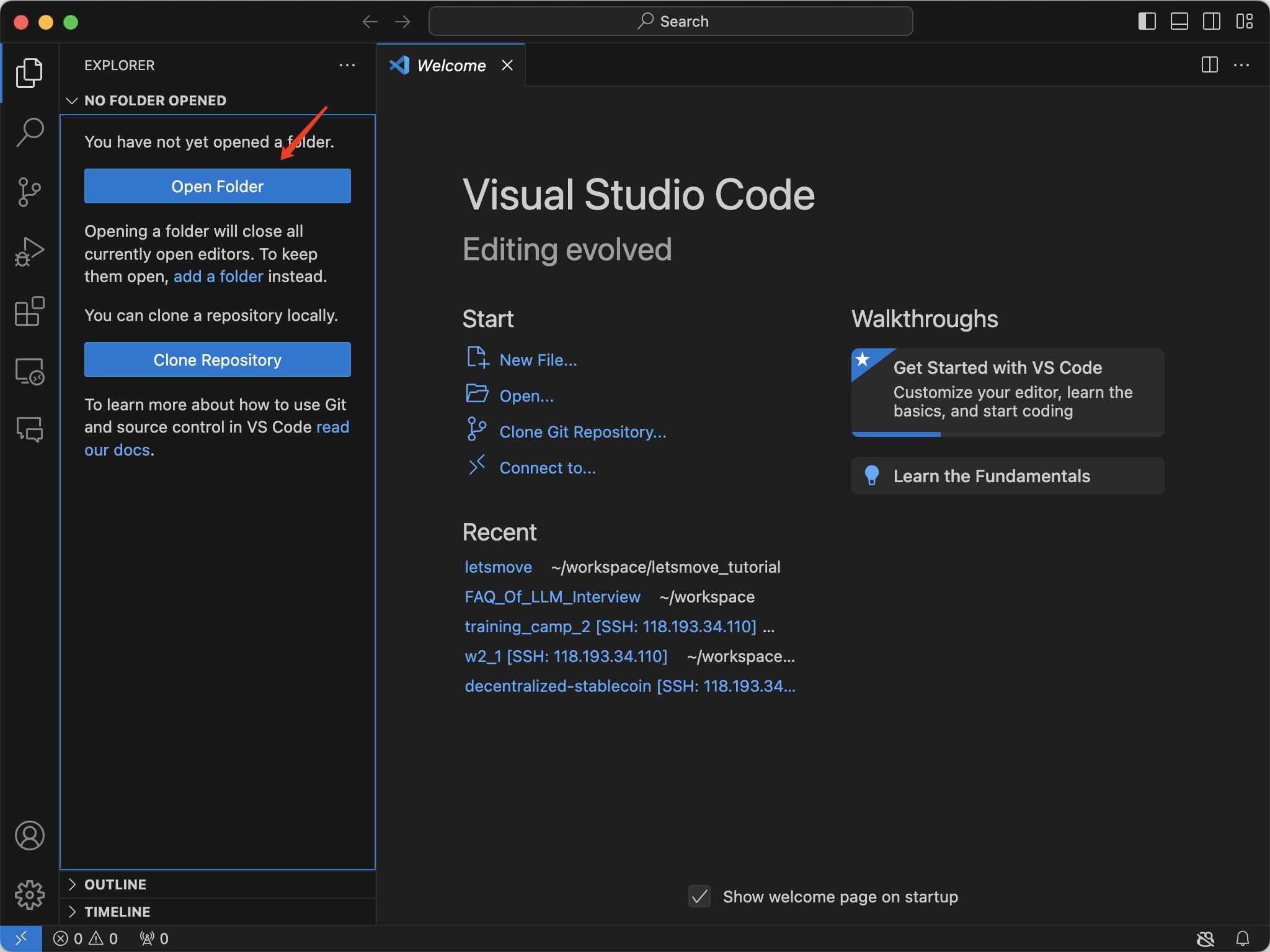Click the New File... link

point(538,360)
